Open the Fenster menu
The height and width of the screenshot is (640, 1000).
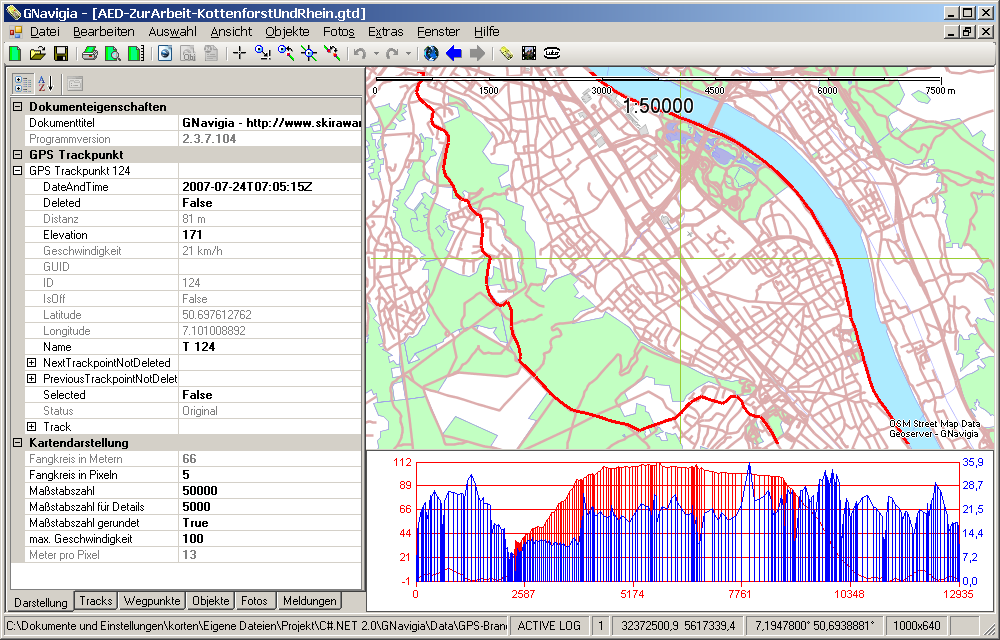[438, 31]
